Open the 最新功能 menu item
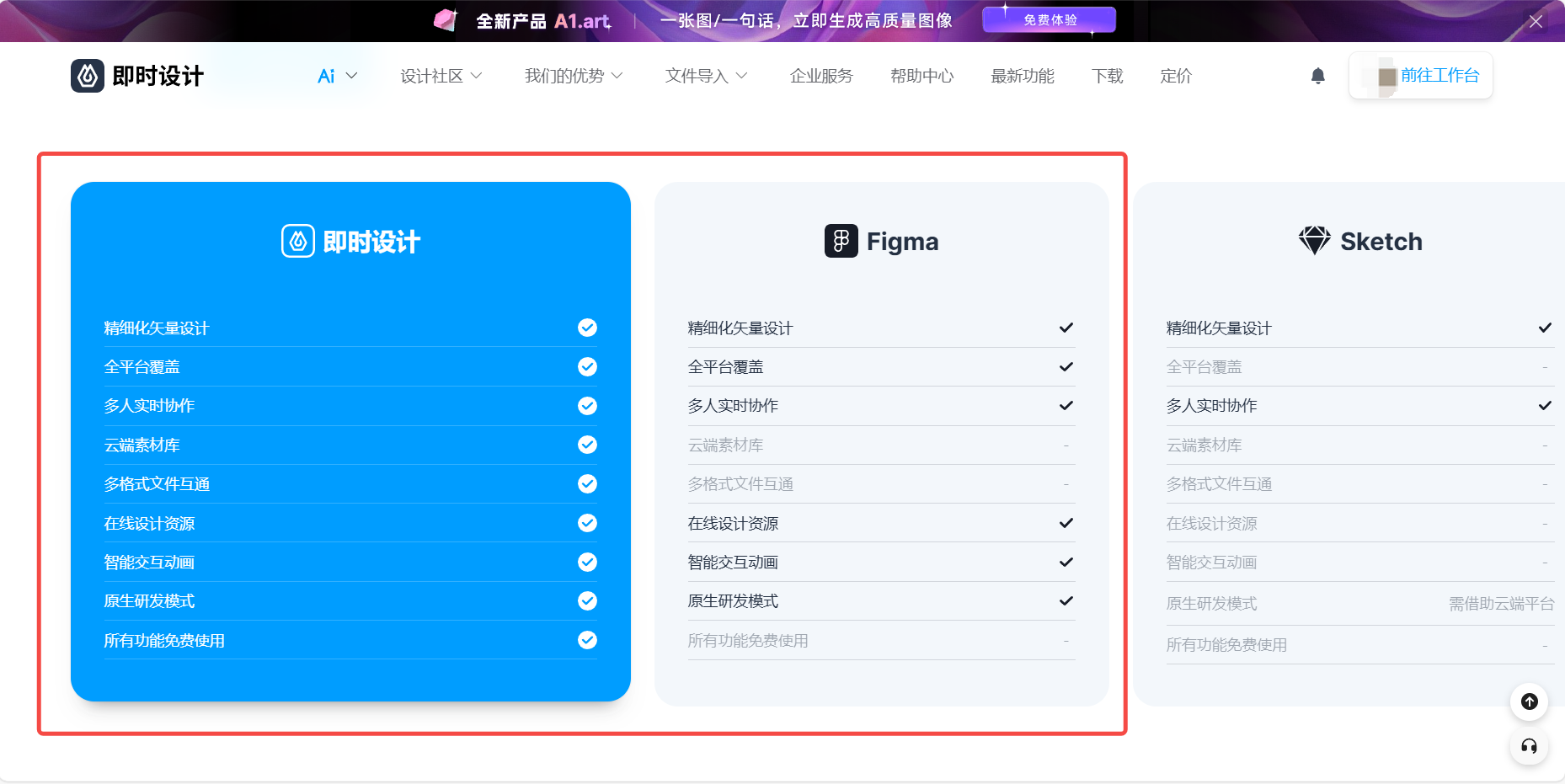Viewport: 1565px width, 784px height. (1023, 76)
